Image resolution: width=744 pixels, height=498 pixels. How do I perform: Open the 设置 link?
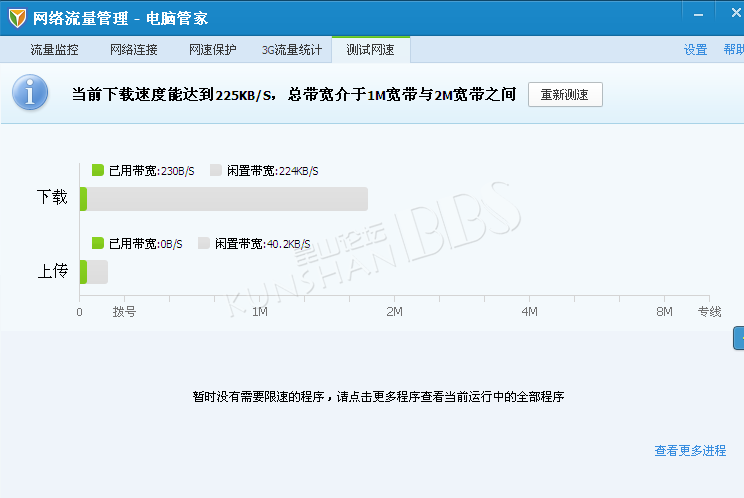click(x=696, y=50)
